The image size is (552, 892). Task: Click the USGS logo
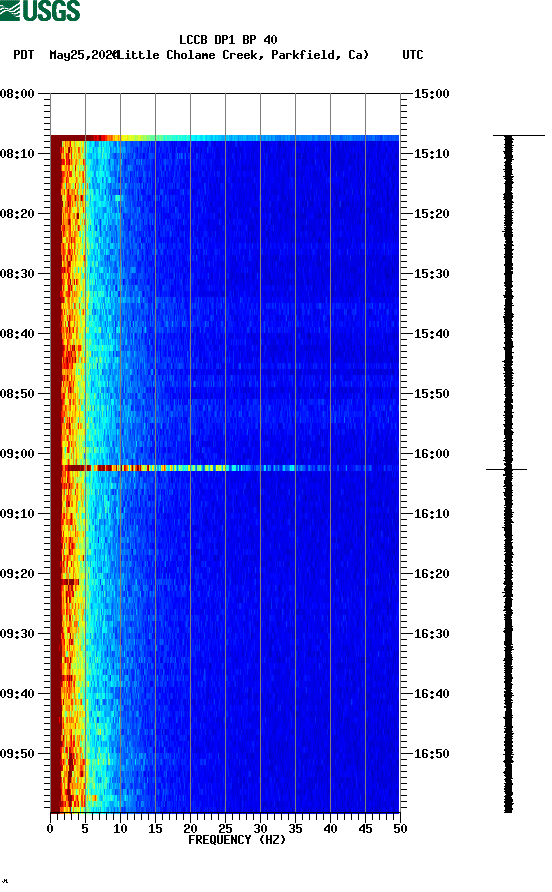[x=40, y=10]
